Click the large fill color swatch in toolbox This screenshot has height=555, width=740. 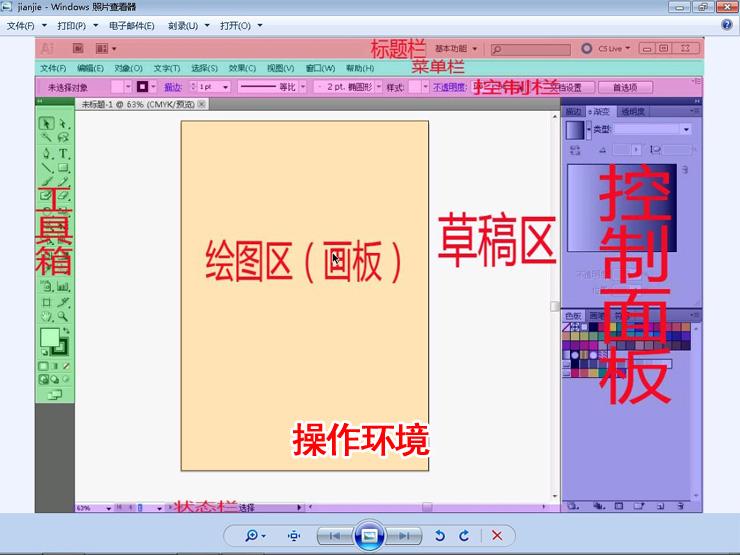coord(49,338)
